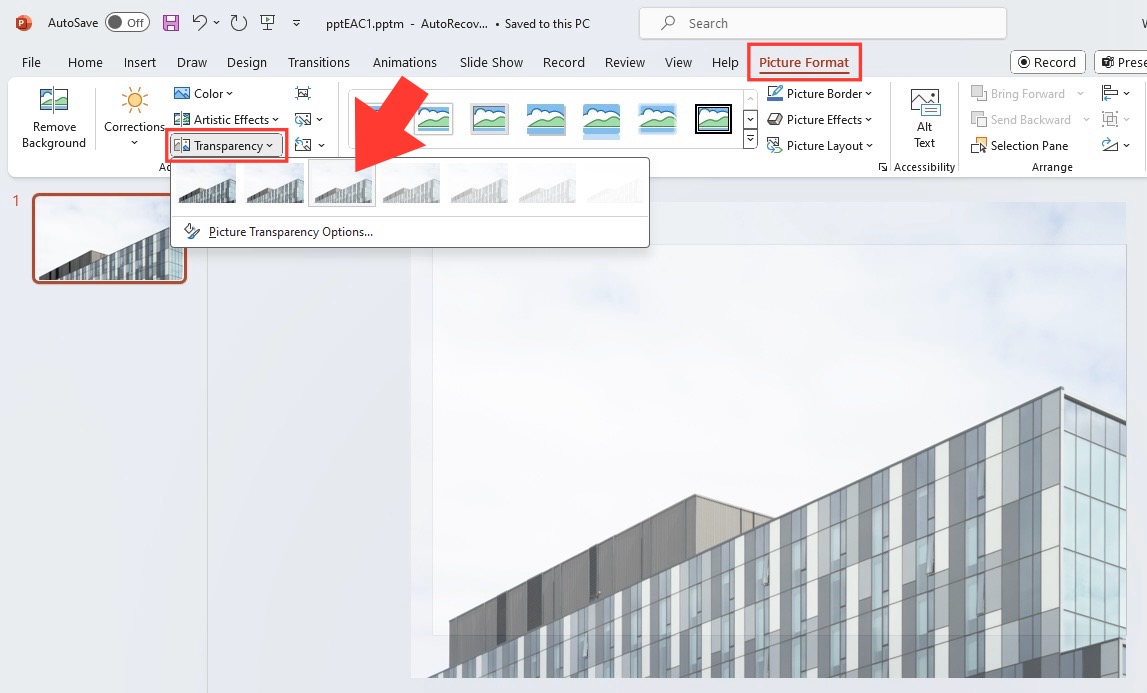Redo the last action

tap(238, 23)
